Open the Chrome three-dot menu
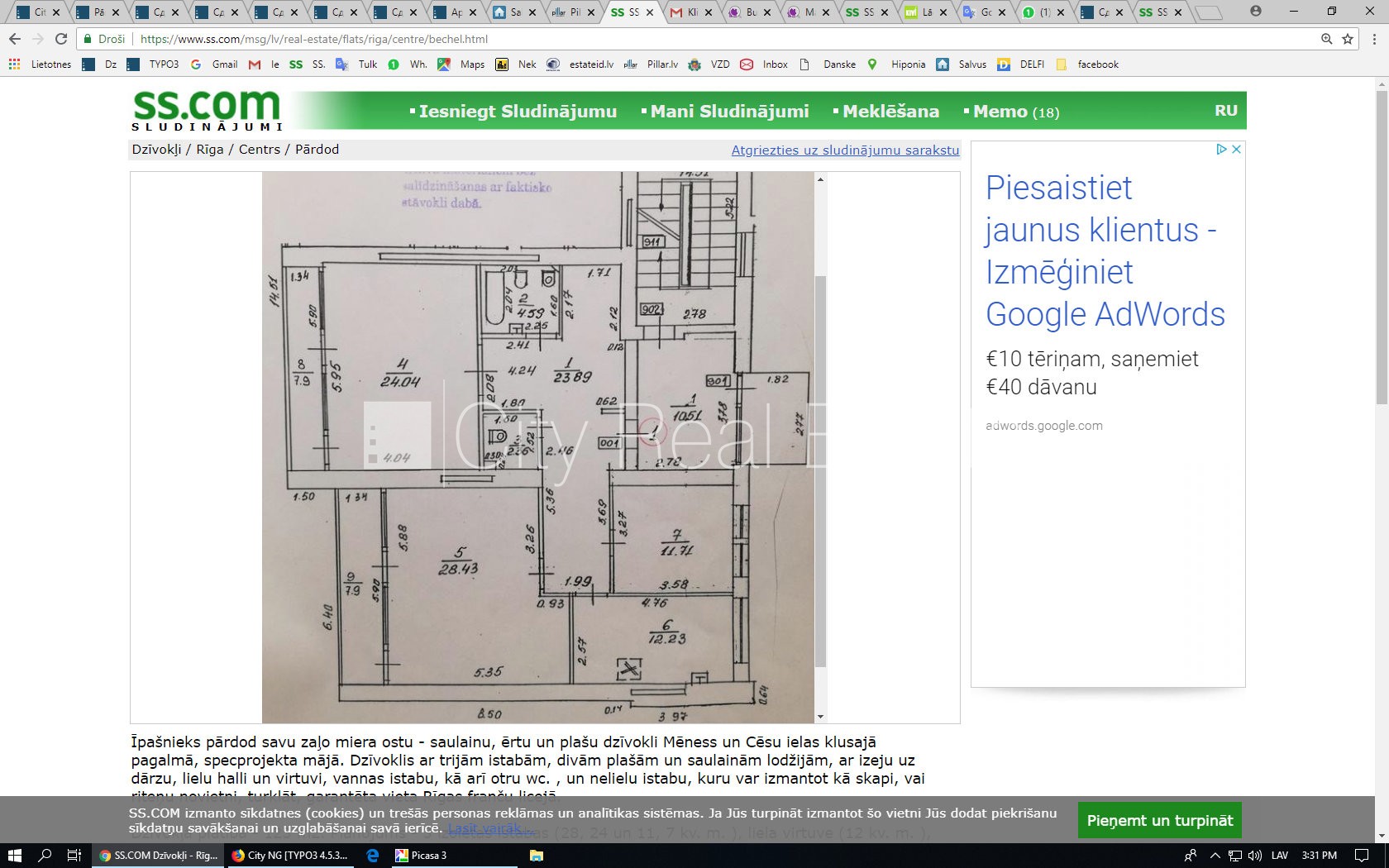This screenshot has width=1389, height=868. click(1373, 39)
